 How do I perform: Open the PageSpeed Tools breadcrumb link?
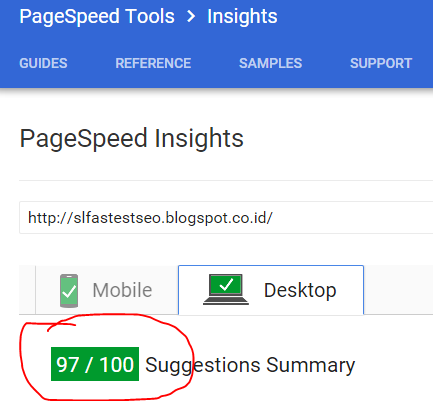97,17
